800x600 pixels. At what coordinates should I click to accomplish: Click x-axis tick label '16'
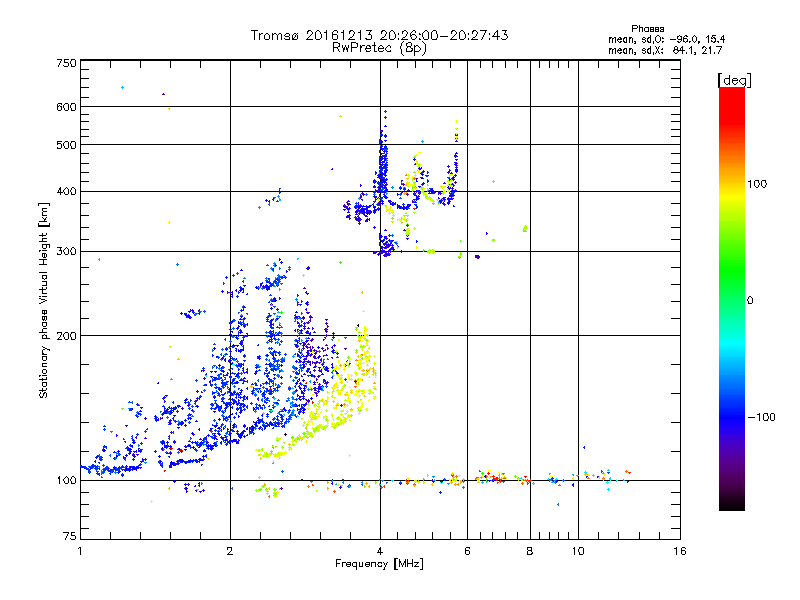(680, 551)
